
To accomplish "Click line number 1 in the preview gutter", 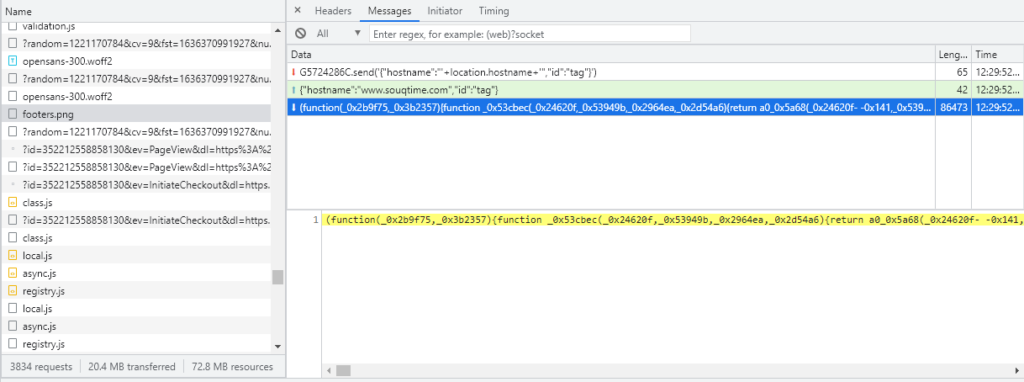I will pyautogui.click(x=315, y=220).
